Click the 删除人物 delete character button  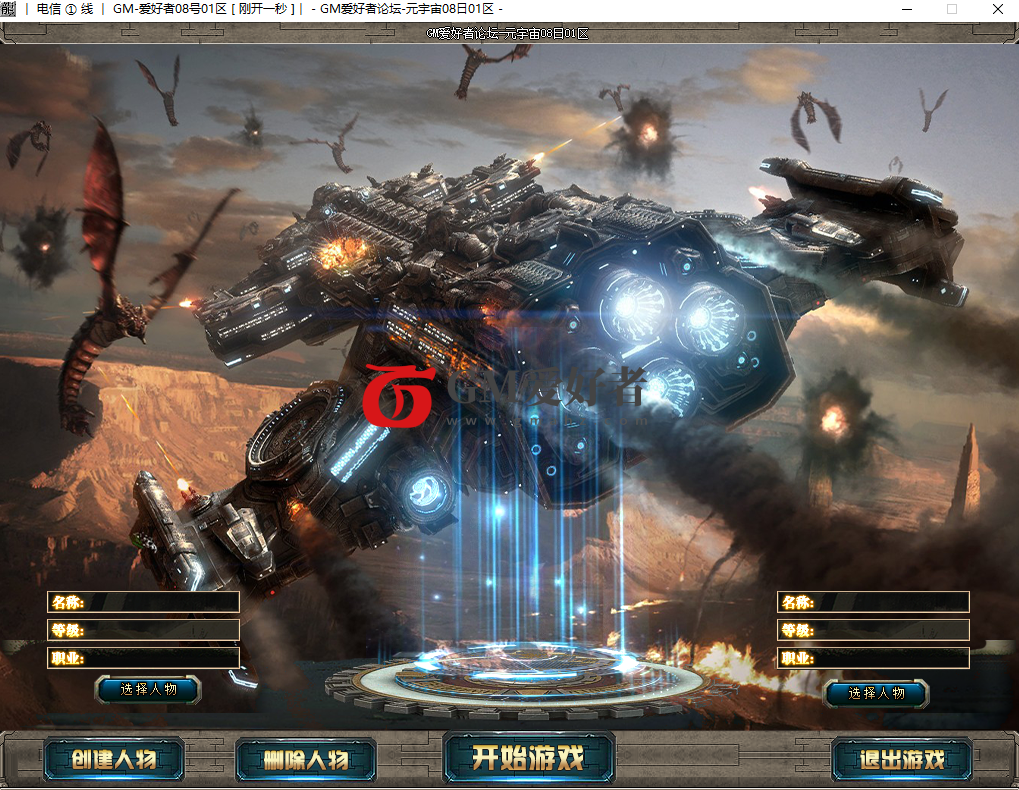pos(305,759)
